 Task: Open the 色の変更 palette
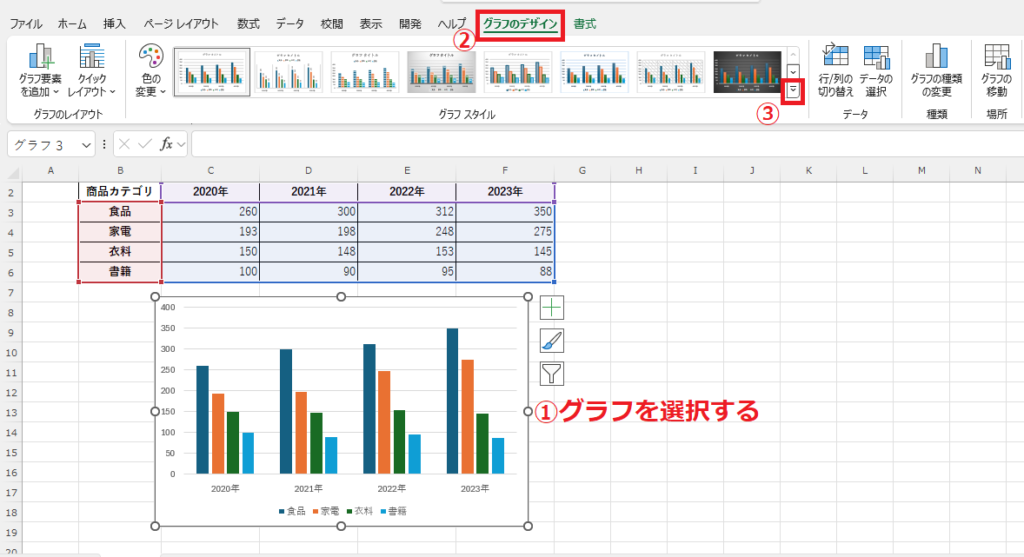pyautogui.click(x=151, y=71)
